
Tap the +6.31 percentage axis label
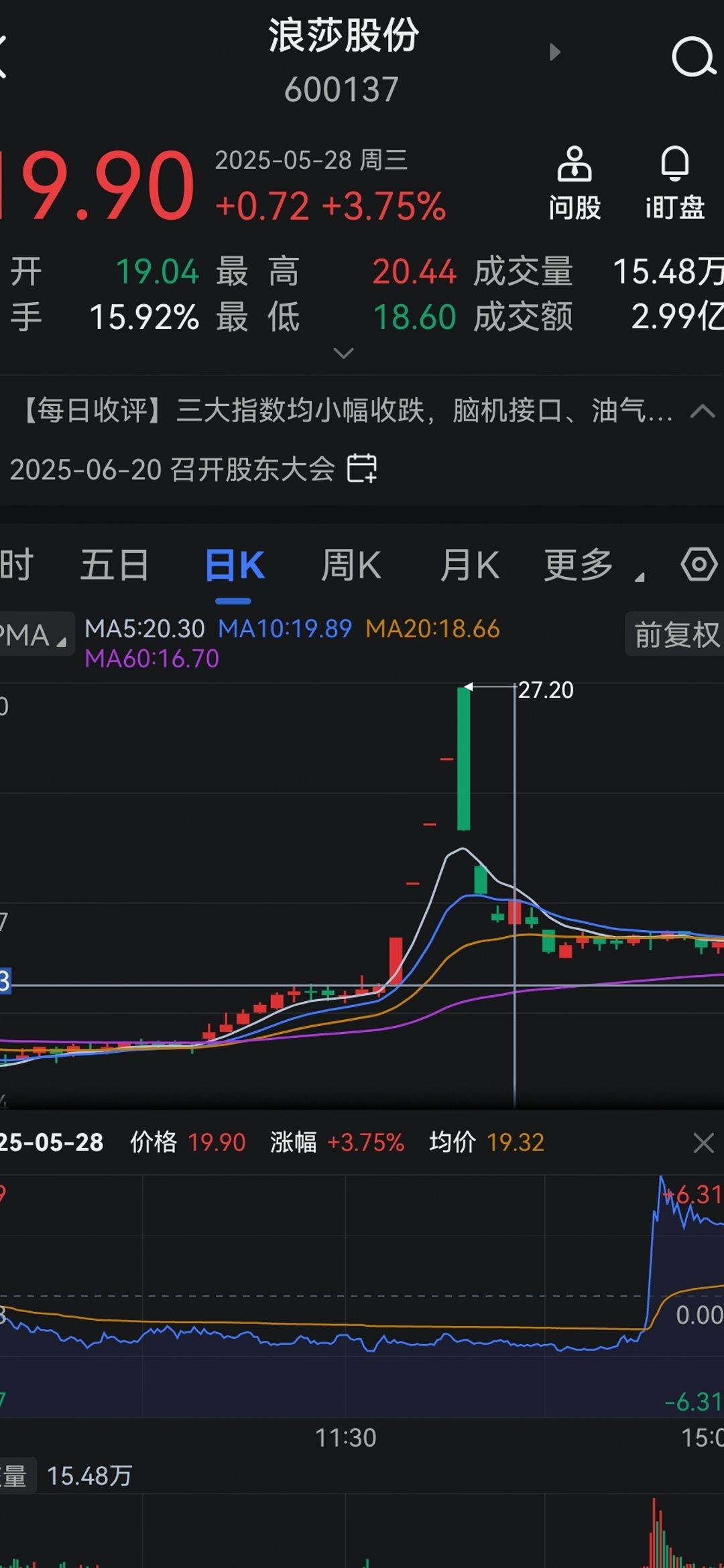tap(695, 1195)
